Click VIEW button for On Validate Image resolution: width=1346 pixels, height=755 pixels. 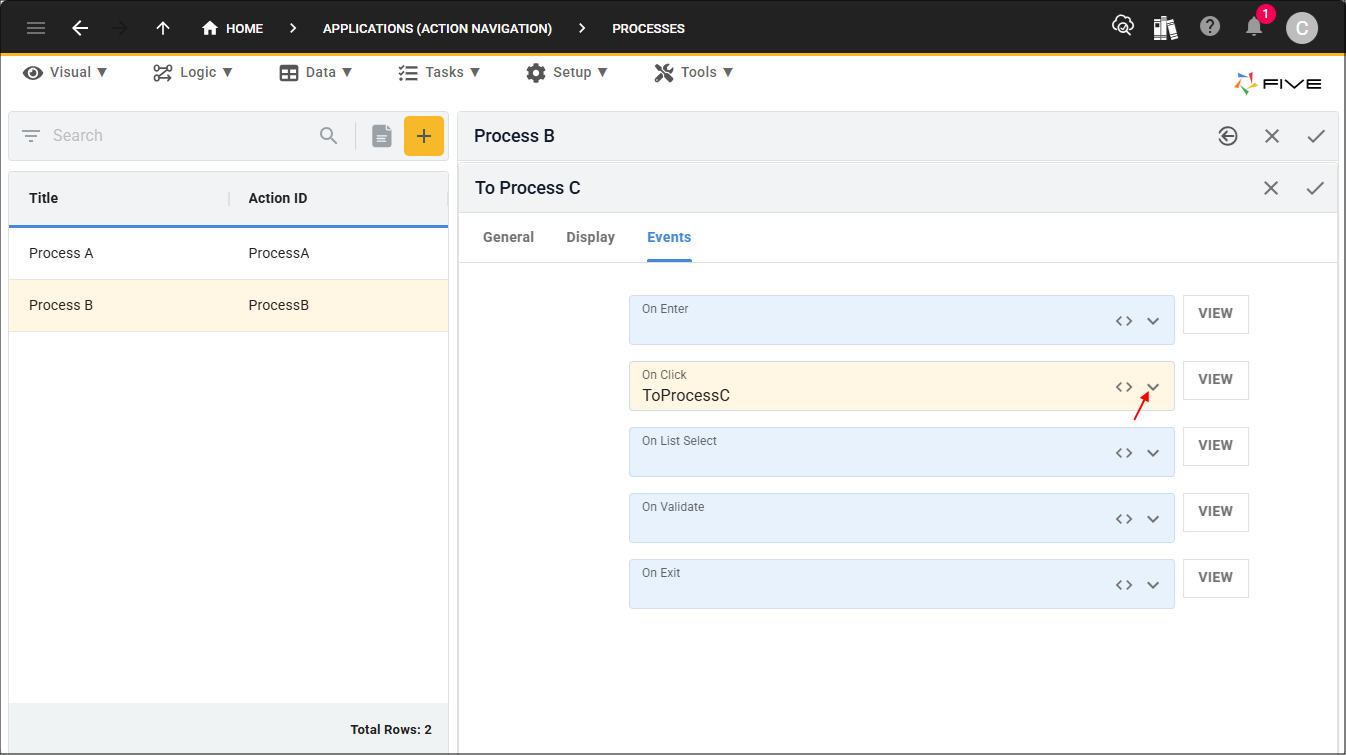[x=1216, y=512]
